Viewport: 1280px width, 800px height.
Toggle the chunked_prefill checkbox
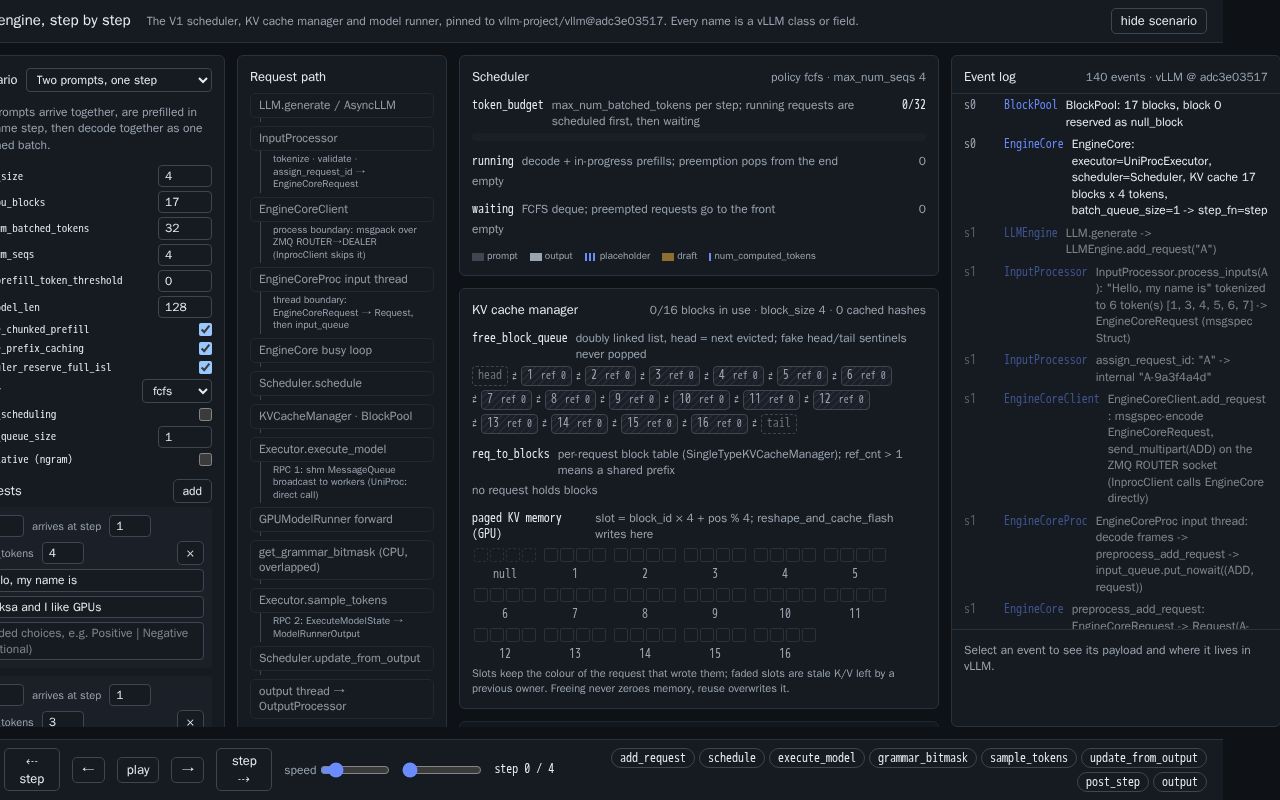(205, 329)
